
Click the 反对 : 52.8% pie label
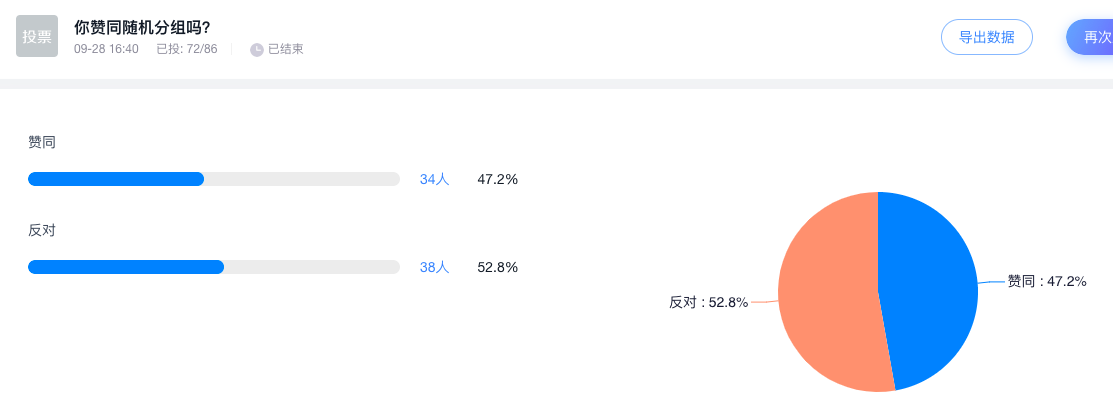[x=708, y=302]
